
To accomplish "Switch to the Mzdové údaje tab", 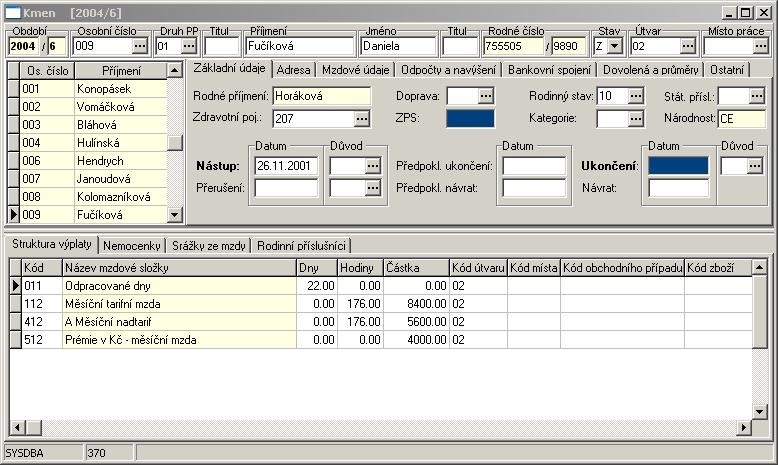I will click(x=355, y=70).
